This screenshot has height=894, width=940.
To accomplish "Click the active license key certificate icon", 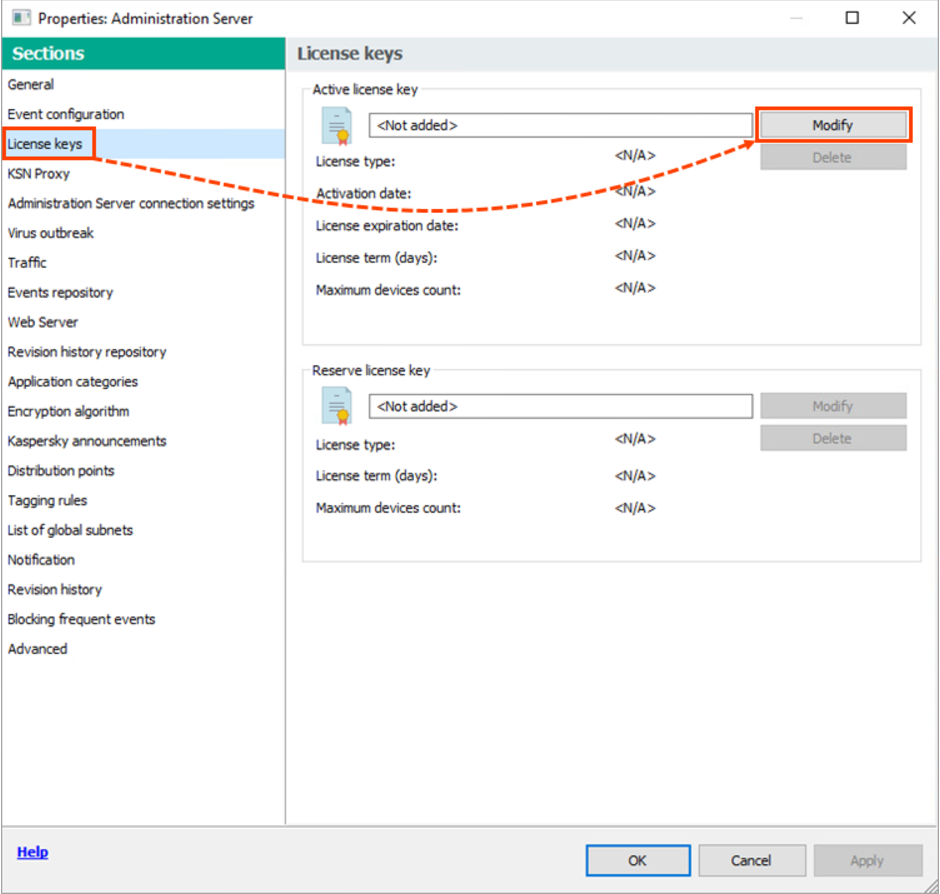I will coord(336,125).
